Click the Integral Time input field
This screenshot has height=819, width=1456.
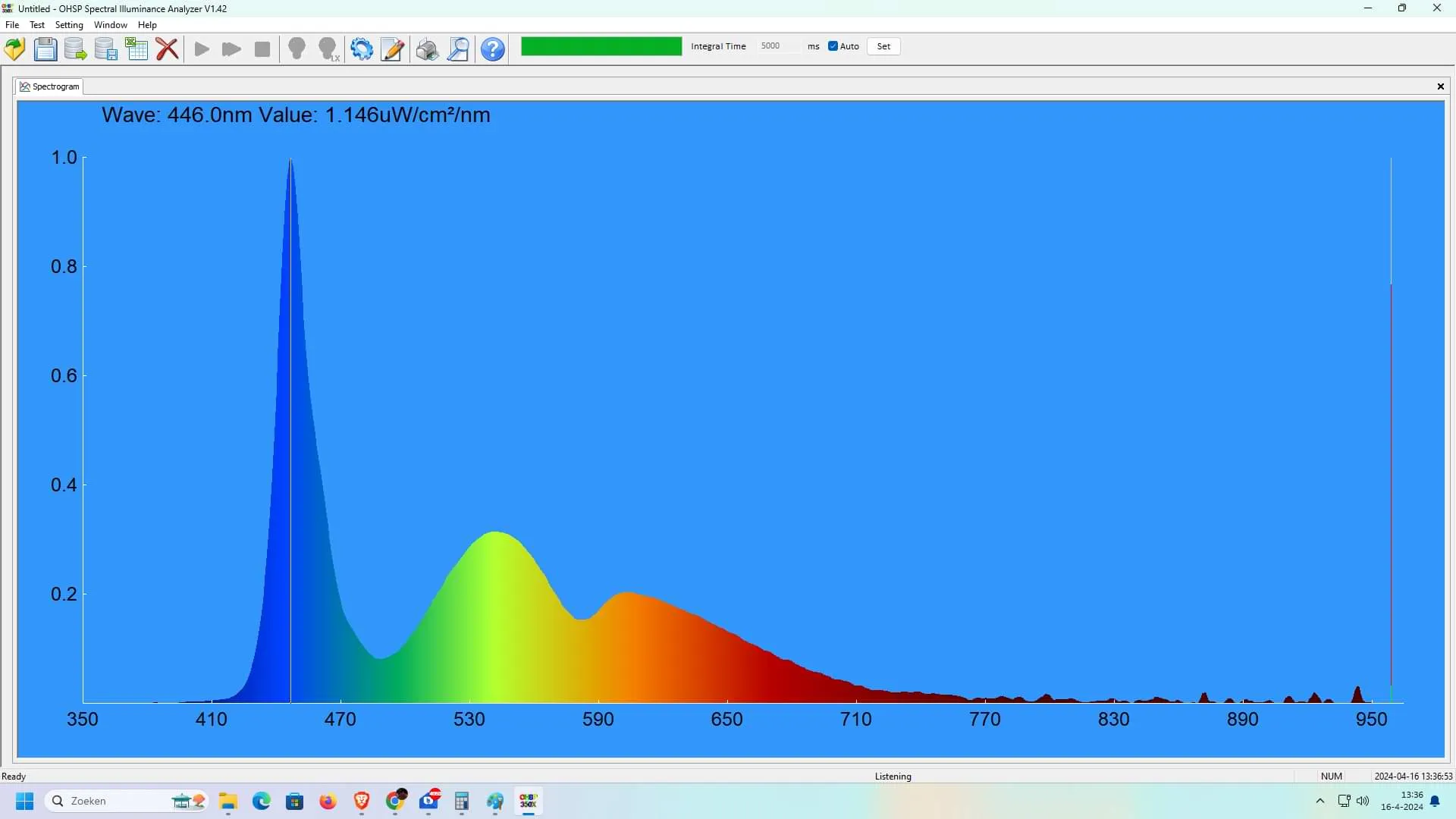(777, 46)
